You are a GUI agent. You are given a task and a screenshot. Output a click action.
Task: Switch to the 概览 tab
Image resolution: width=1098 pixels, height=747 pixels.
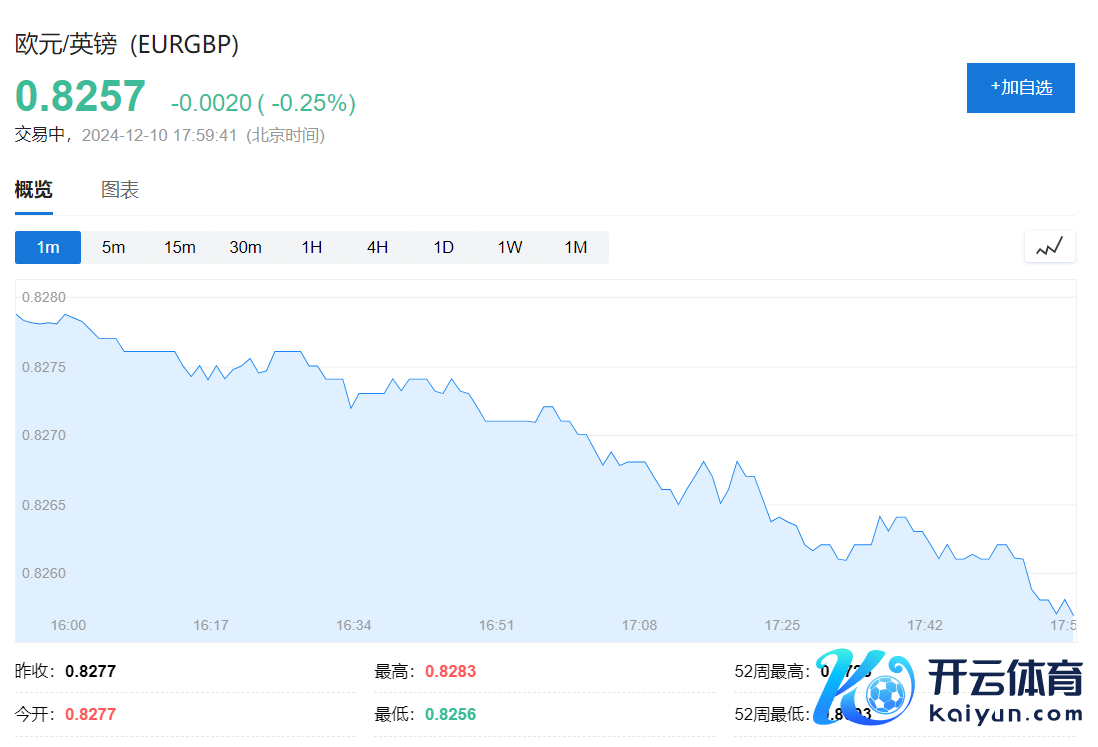click(x=34, y=190)
